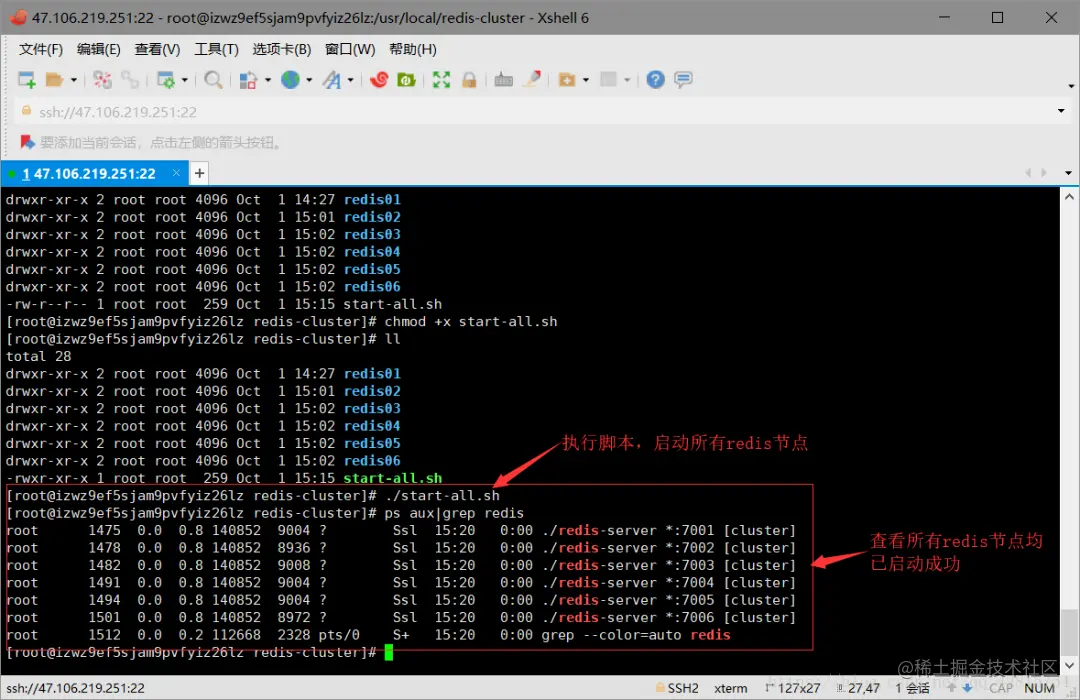1080x700 pixels.
Task: Click the CAP indicator in status bar
Action: click(1001, 688)
